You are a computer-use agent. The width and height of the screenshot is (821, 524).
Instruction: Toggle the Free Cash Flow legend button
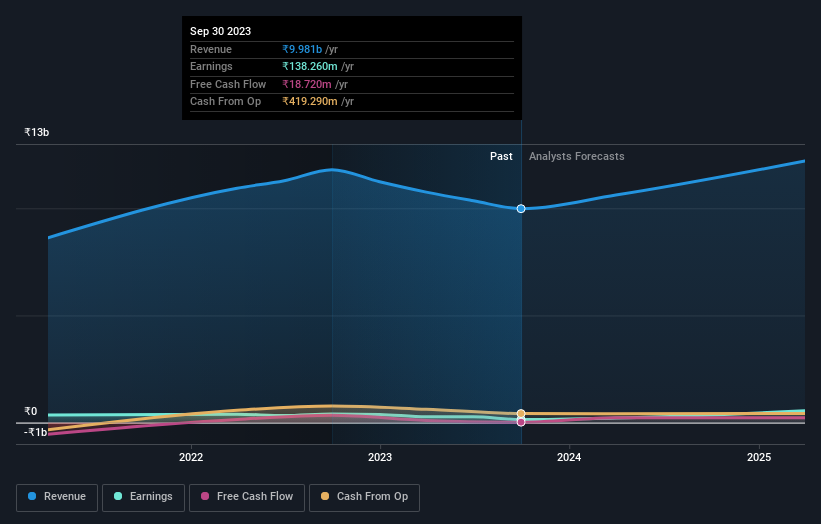point(247,497)
